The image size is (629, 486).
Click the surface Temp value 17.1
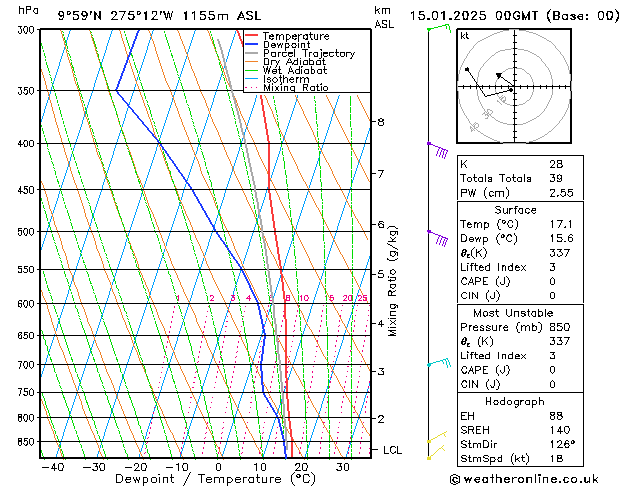coord(561,224)
